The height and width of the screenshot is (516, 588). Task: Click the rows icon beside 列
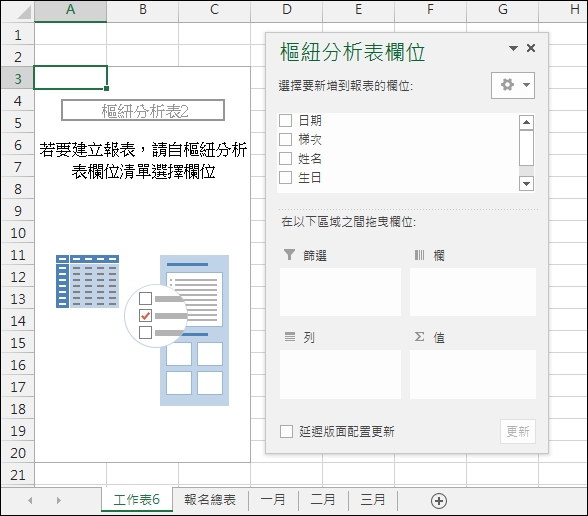click(290, 336)
